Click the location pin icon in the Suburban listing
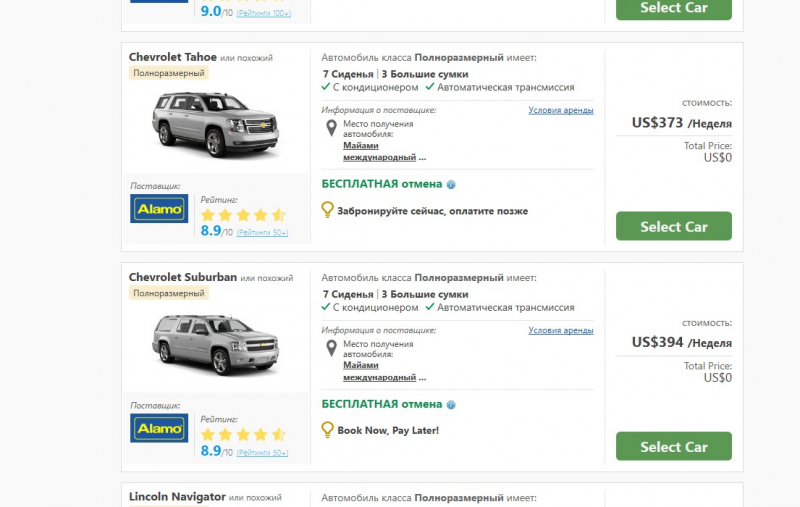Screen dimensions: 800x507 [332, 349]
